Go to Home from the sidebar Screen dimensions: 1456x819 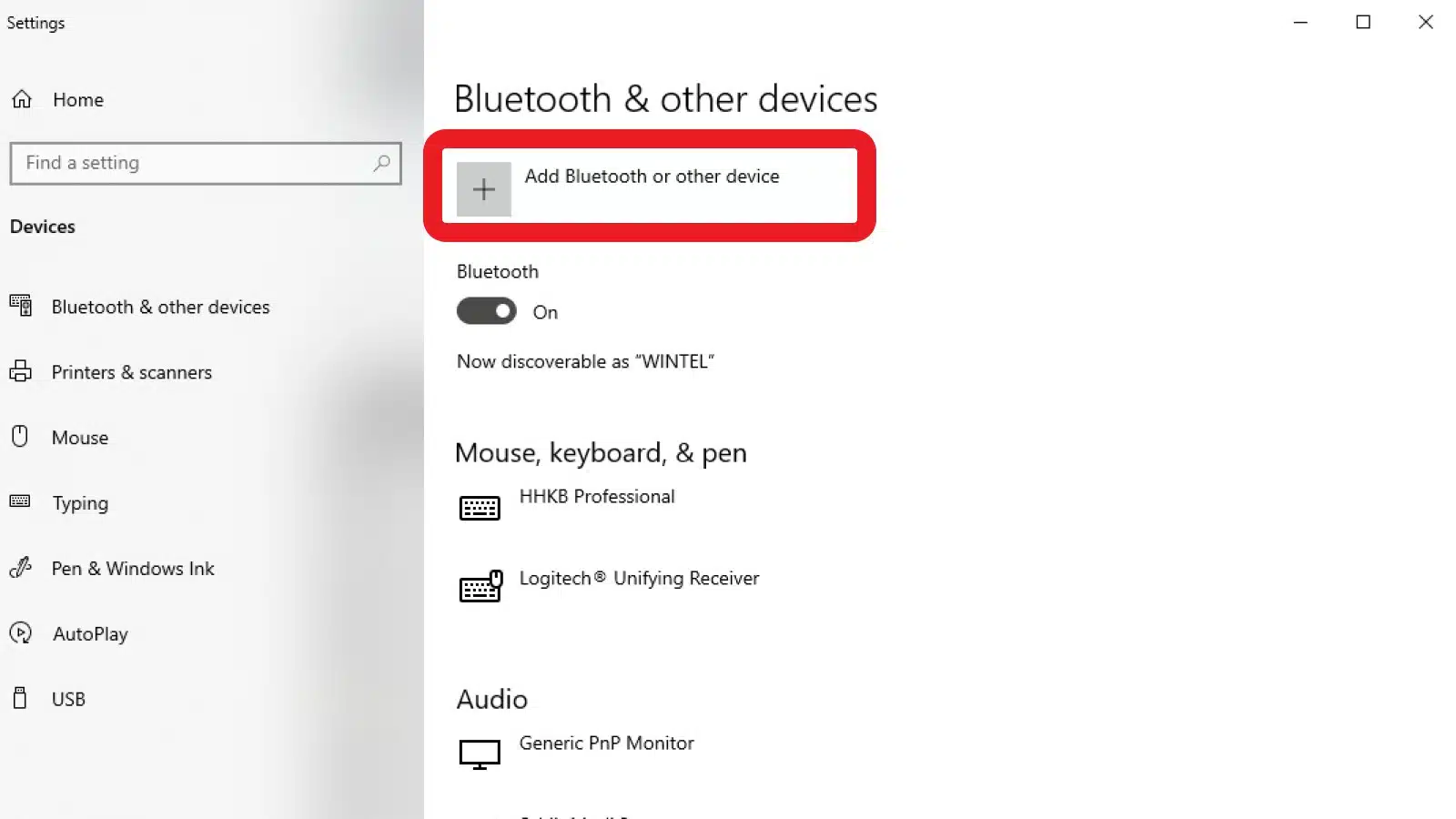click(77, 99)
